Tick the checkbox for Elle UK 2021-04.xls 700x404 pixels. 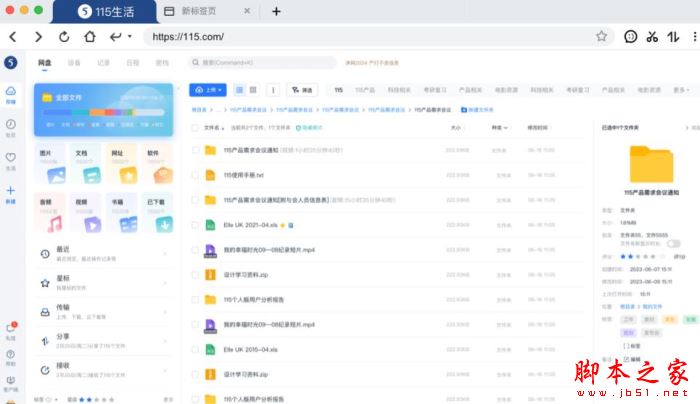click(x=195, y=225)
